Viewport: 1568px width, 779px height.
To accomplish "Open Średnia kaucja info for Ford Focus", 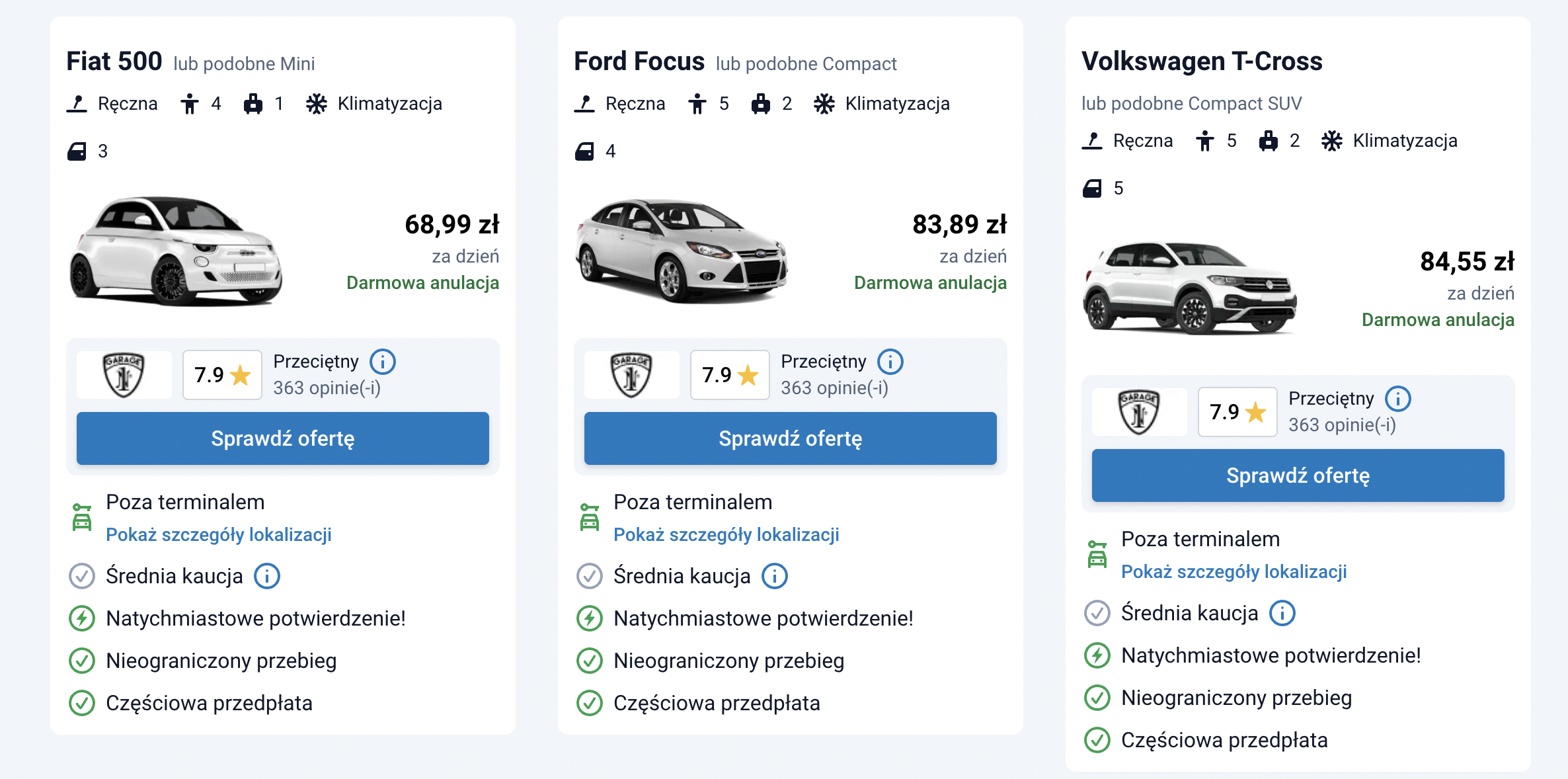I will point(775,576).
